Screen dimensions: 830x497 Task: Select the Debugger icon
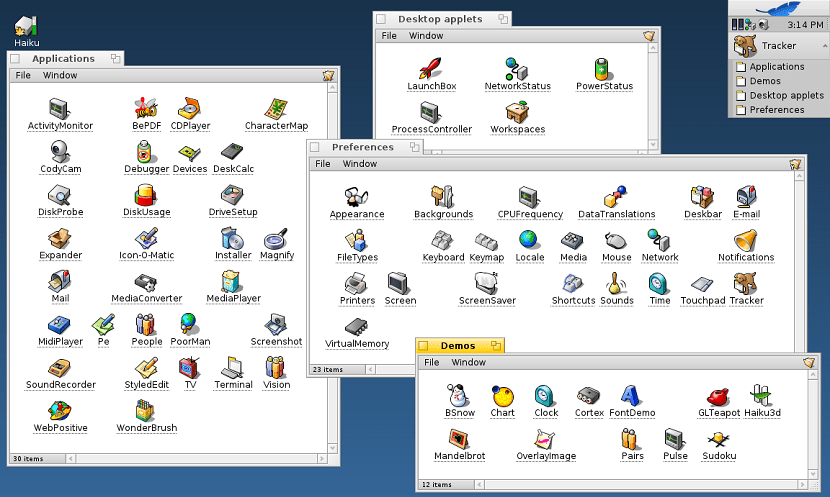(x=145, y=152)
